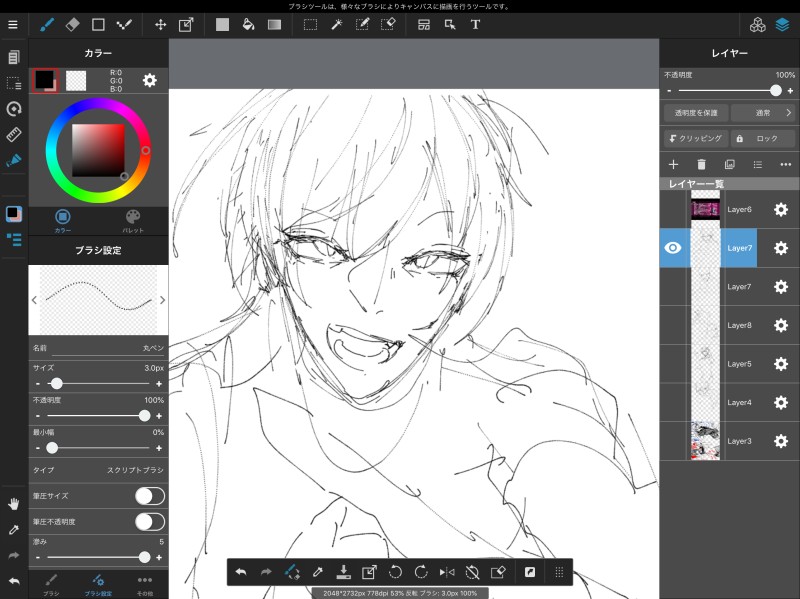Select the Magic Wand tool

pos(336,24)
